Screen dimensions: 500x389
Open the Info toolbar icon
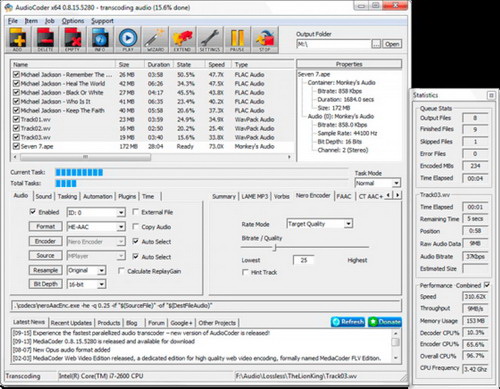[100, 40]
